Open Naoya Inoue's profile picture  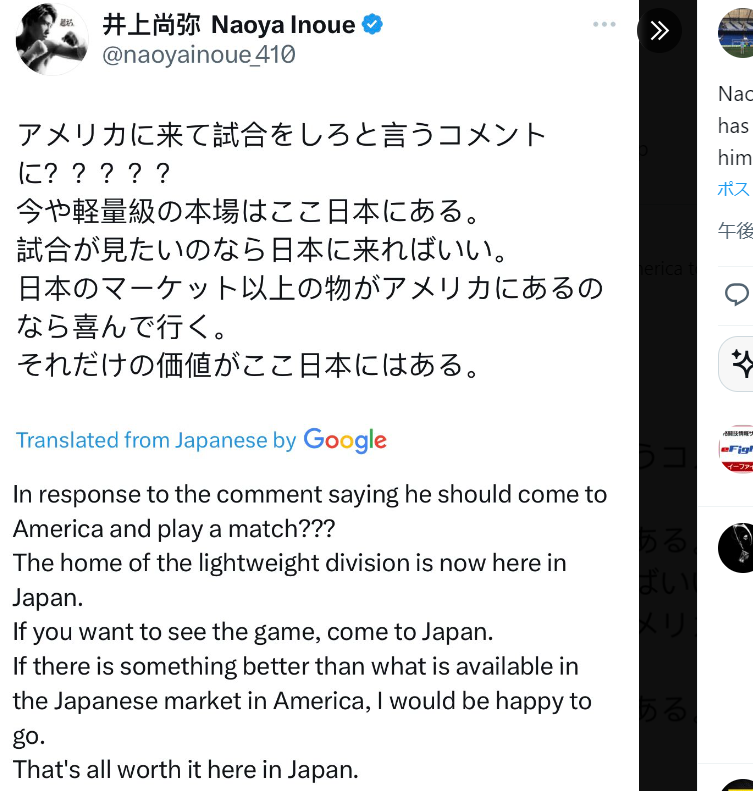click(49, 37)
